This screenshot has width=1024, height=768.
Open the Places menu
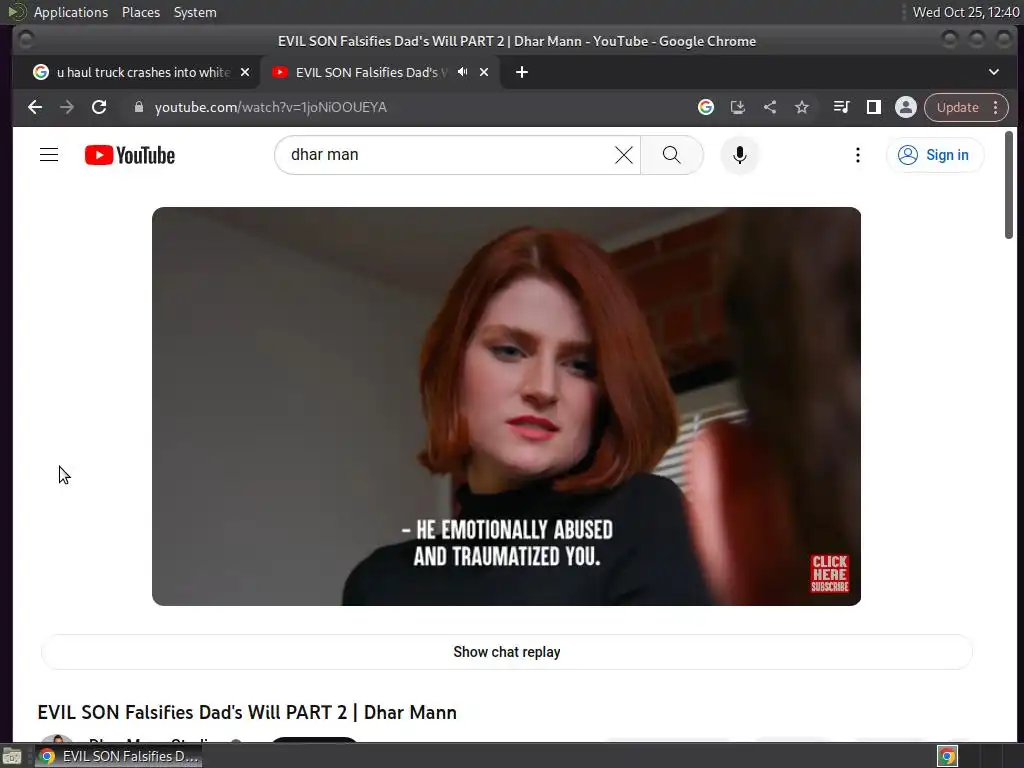coord(140,12)
